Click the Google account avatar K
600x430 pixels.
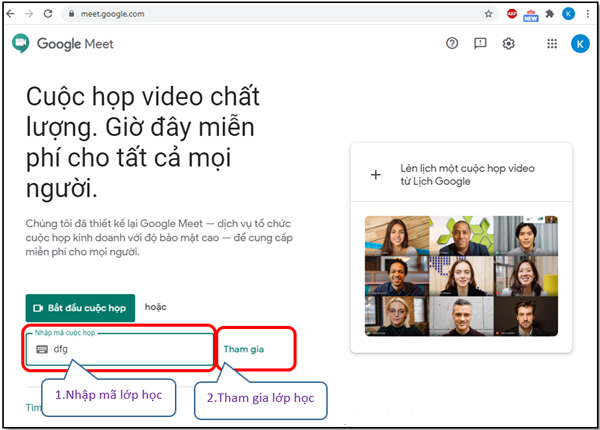(x=580, y=44)
